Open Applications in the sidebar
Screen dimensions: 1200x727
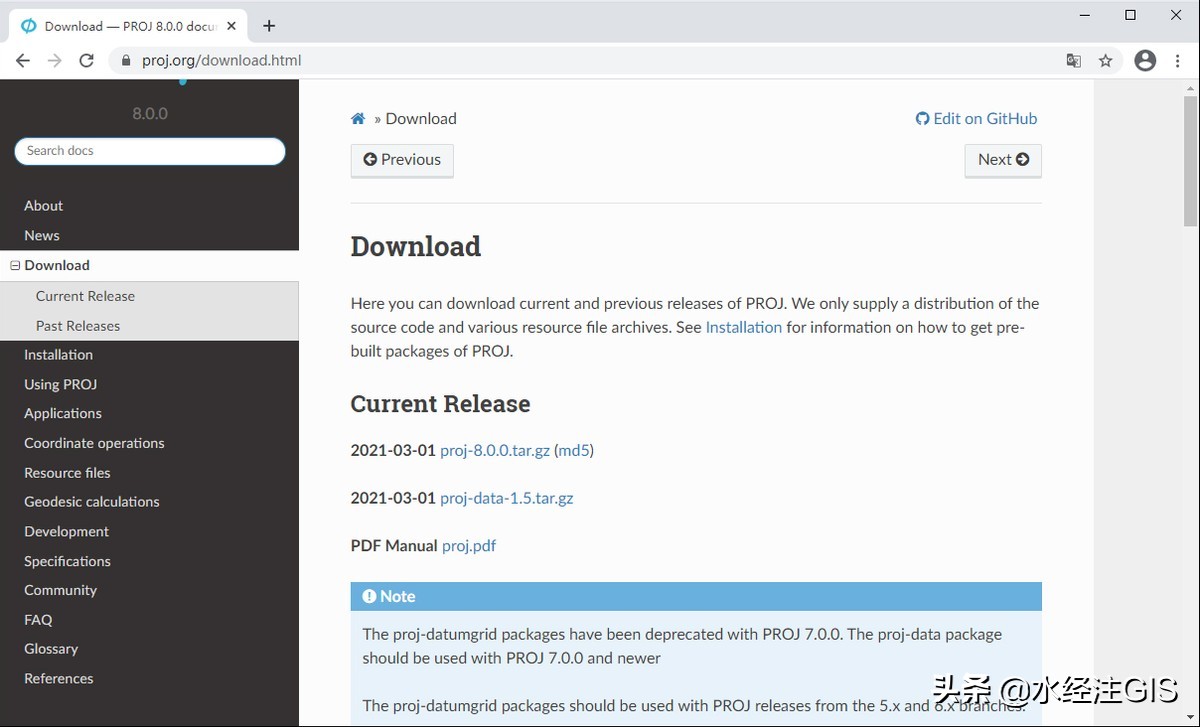(x=63, y=413)
